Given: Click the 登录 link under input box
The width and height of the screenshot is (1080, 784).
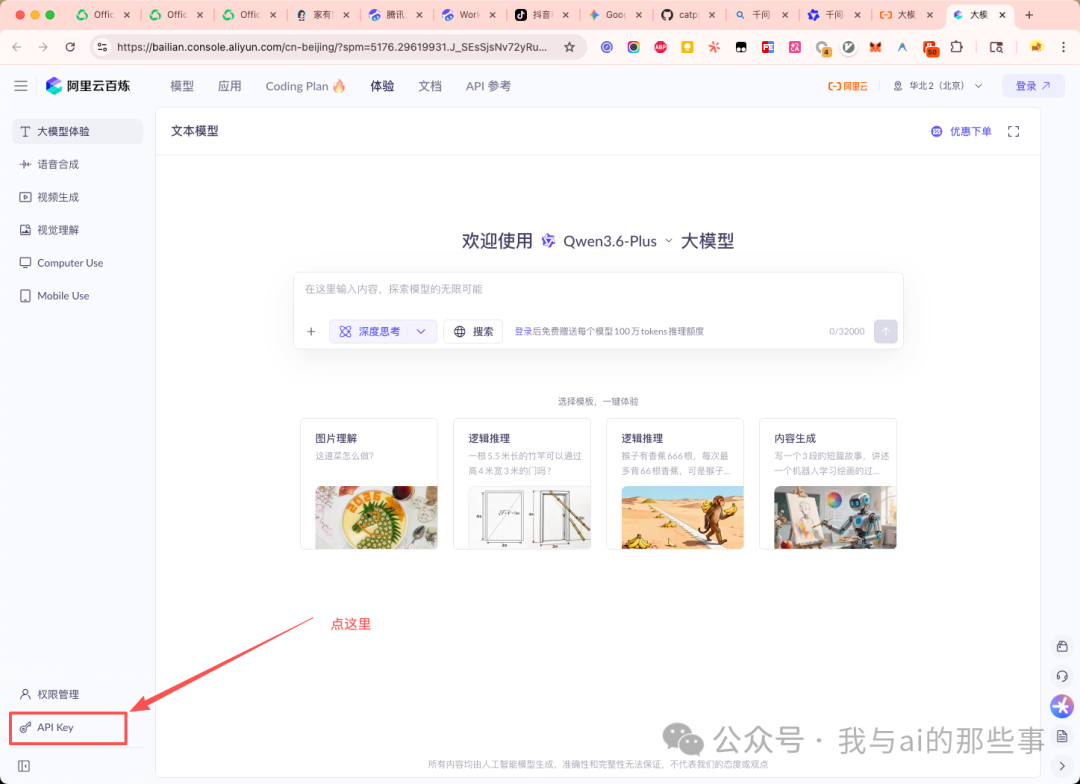Looking at the screenshot, I should point(523,331).
